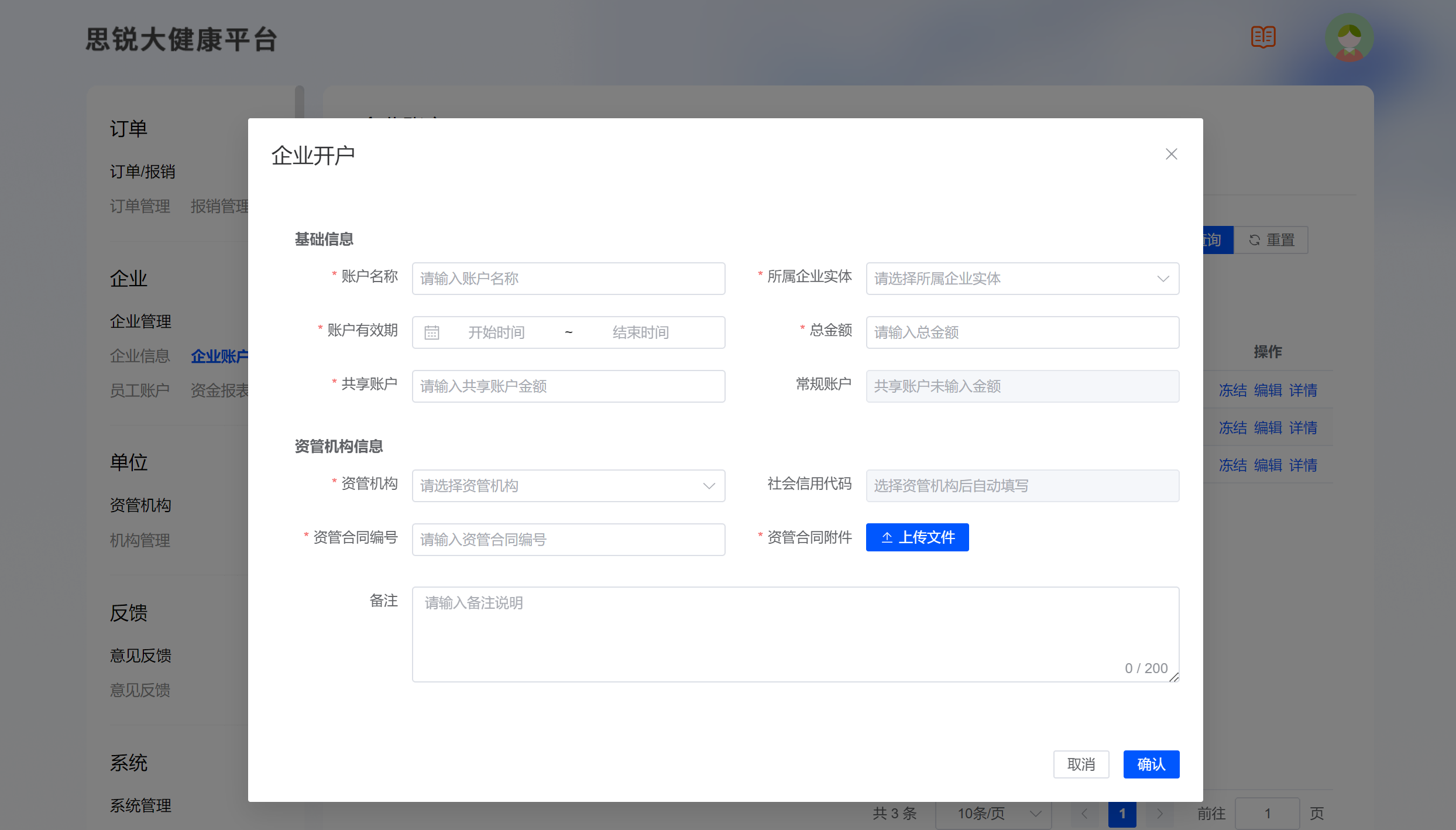Click the sidebar scrollbar
Image resolution: width=1456 pixels, height=830 pixels.
pyautogui.click(x=300, y=102)
